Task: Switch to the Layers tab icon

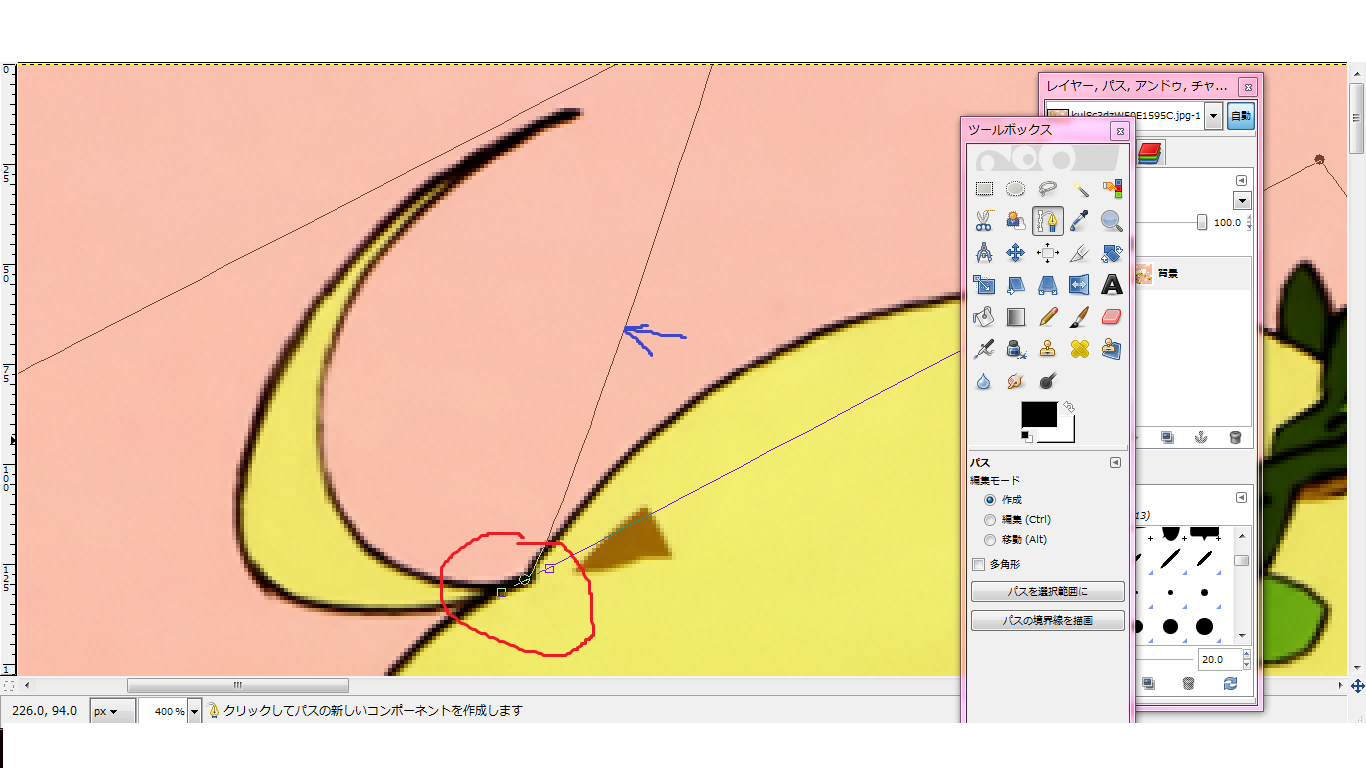Action: click(1151, 152)
